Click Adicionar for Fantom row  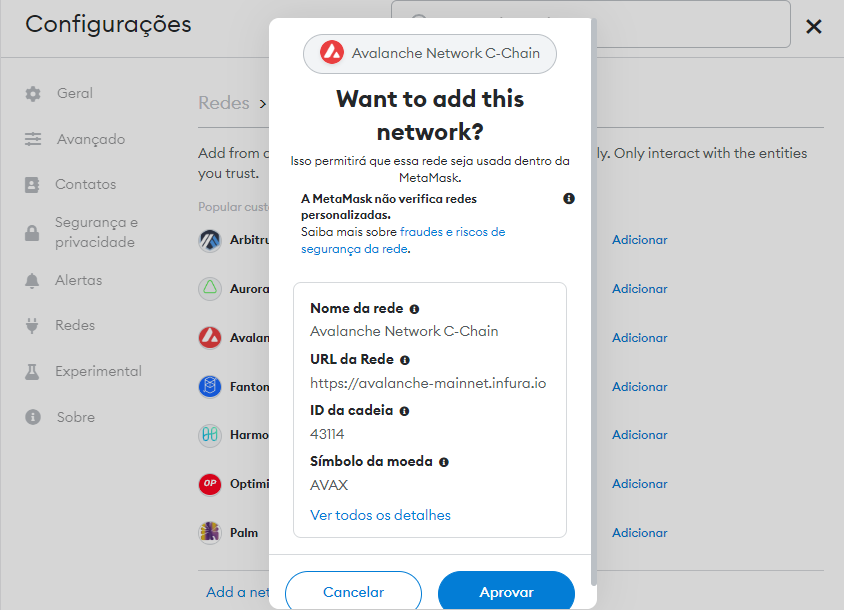(639, 387)
